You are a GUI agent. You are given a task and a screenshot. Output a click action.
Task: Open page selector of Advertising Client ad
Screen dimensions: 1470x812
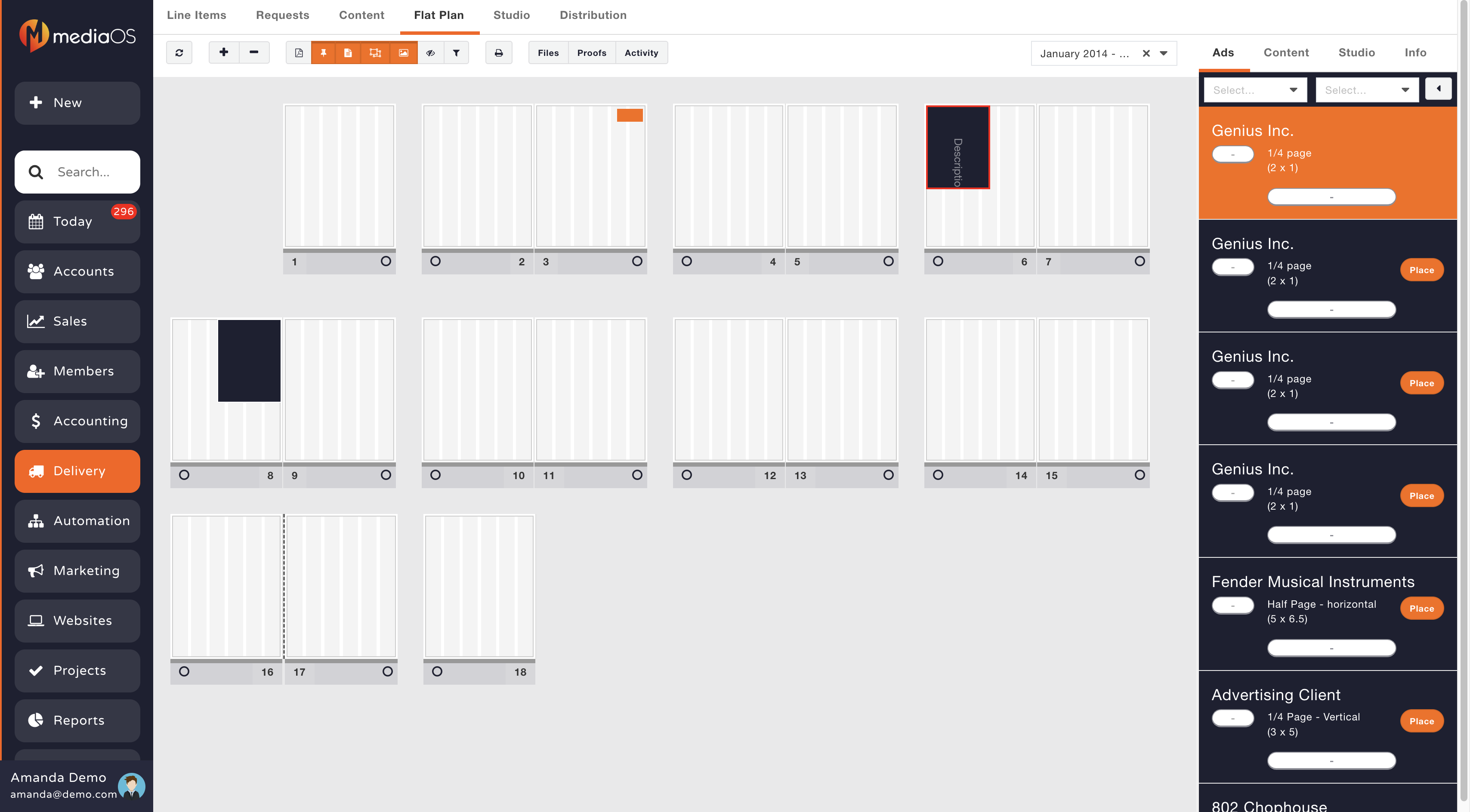(1331, 761)
